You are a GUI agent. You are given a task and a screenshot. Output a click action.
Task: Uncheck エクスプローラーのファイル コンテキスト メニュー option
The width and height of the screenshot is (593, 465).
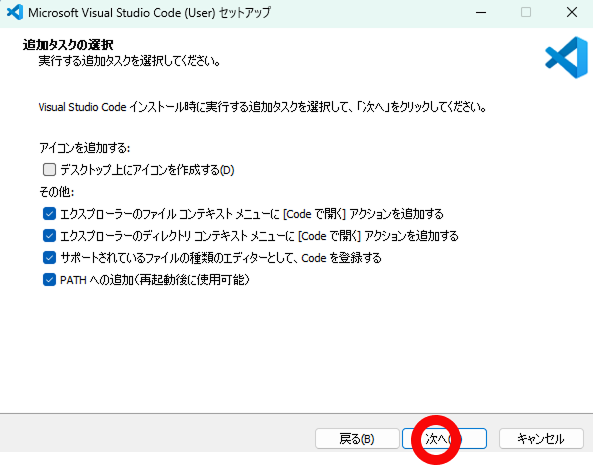[50, 214]
